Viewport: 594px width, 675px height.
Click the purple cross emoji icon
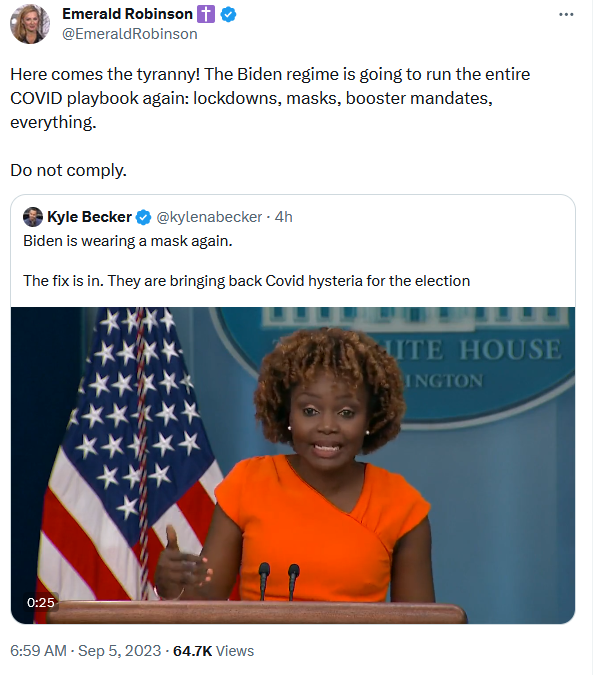tap(206, 14)
